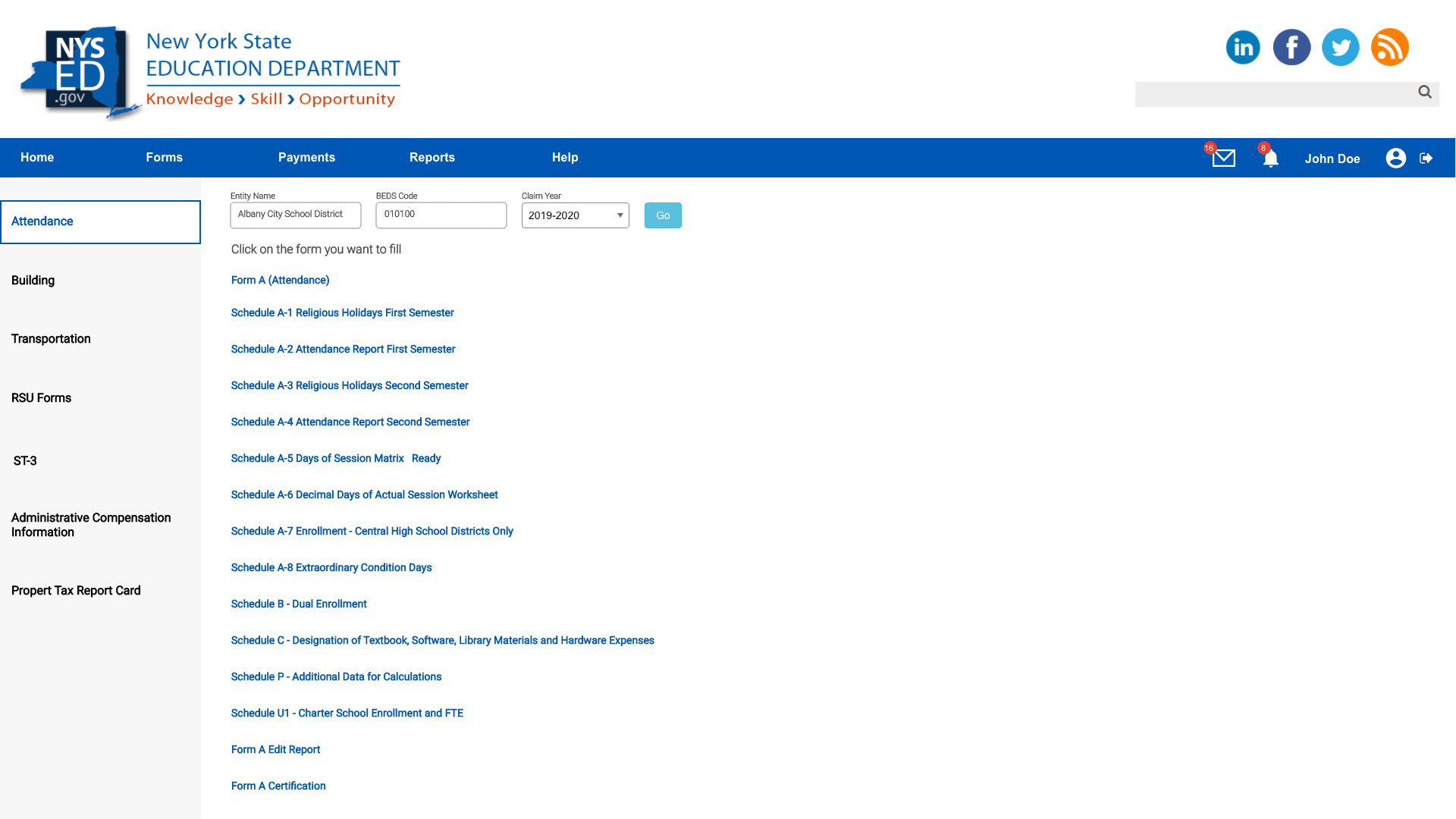
Task: Expand the Claim Year dropdown
Action: click(x=575, y=215)
